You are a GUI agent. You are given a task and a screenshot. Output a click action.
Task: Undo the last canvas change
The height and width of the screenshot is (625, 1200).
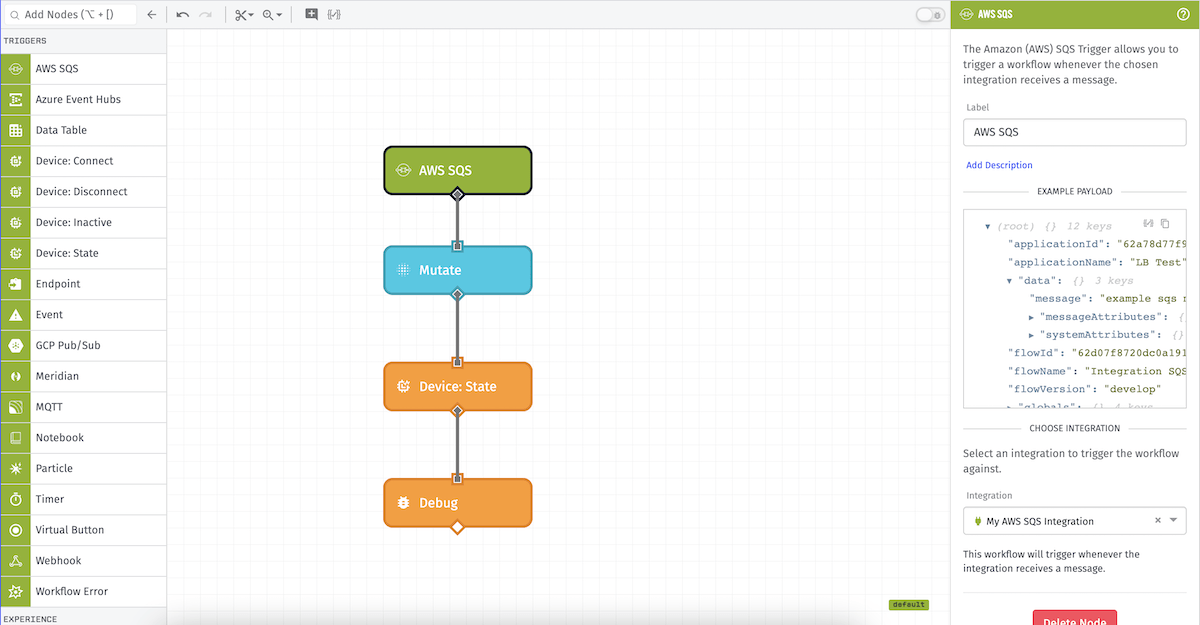182,15
